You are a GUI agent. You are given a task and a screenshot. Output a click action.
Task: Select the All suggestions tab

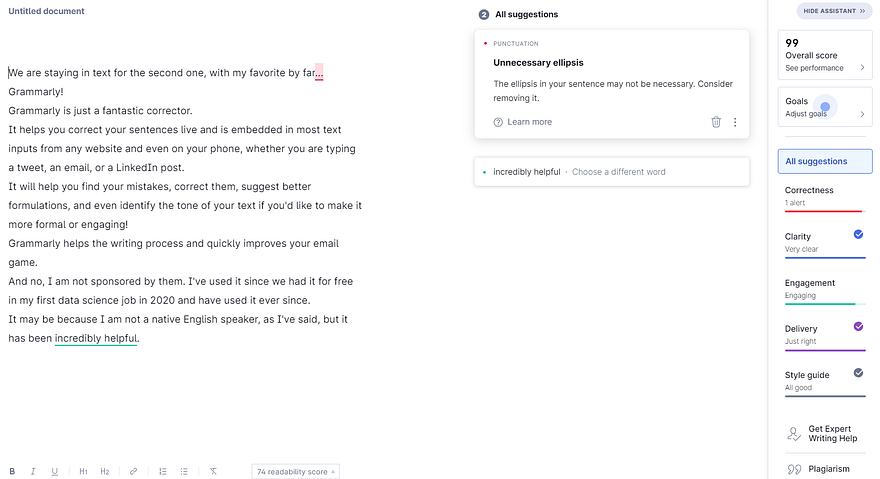tap(825, 161)
